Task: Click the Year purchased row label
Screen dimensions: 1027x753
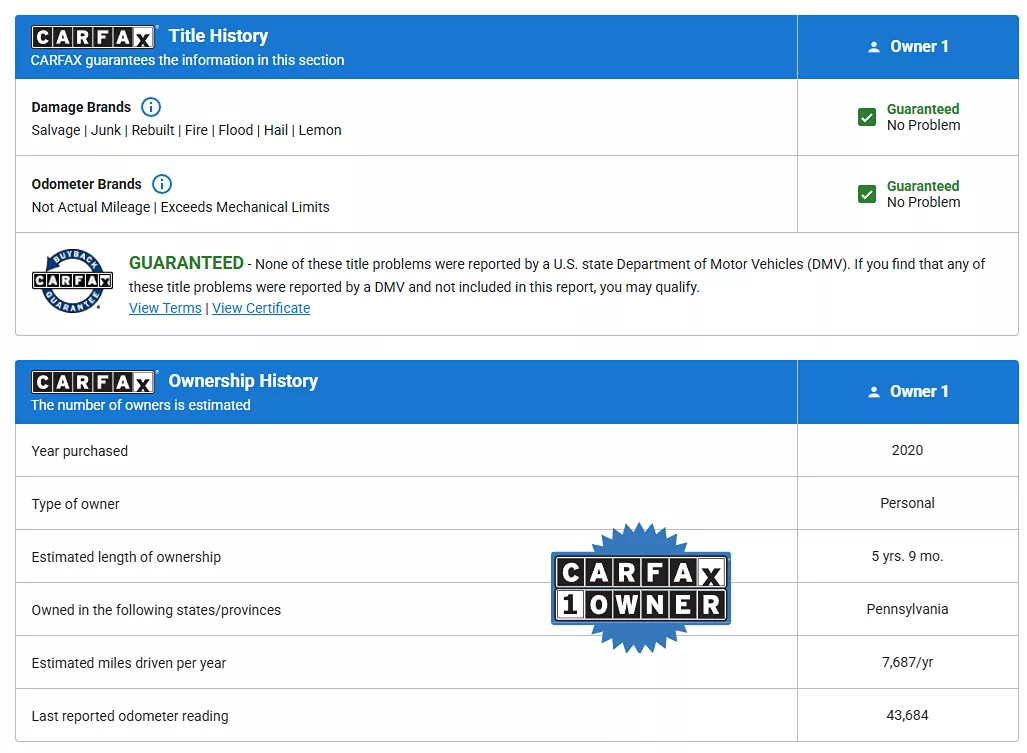Action: [x=80, y=451]
